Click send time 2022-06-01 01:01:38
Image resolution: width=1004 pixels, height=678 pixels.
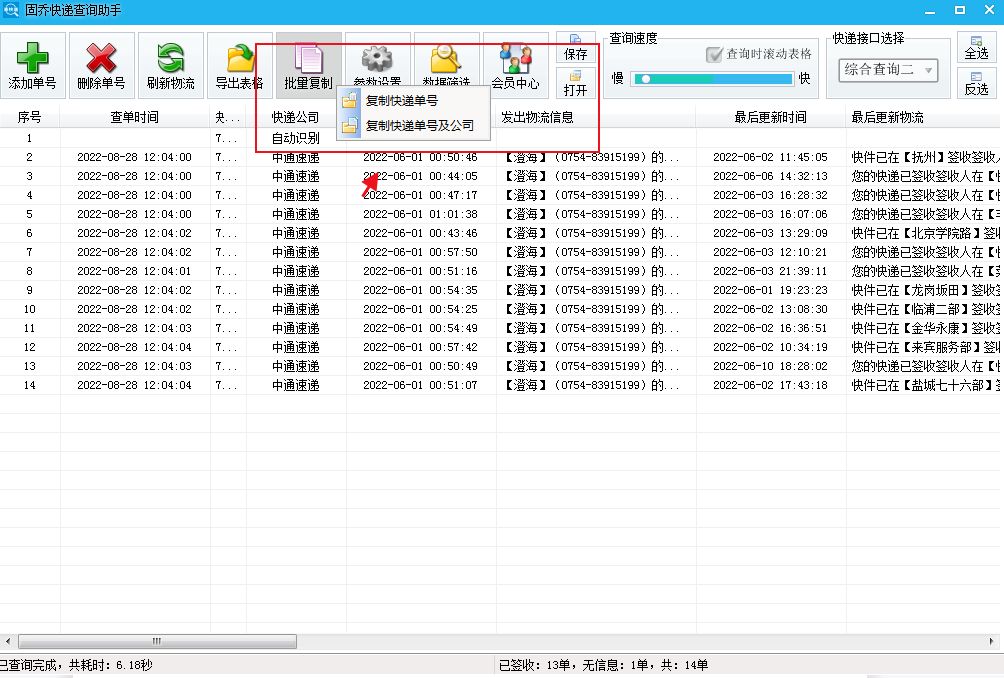click(x=420, y=214)
